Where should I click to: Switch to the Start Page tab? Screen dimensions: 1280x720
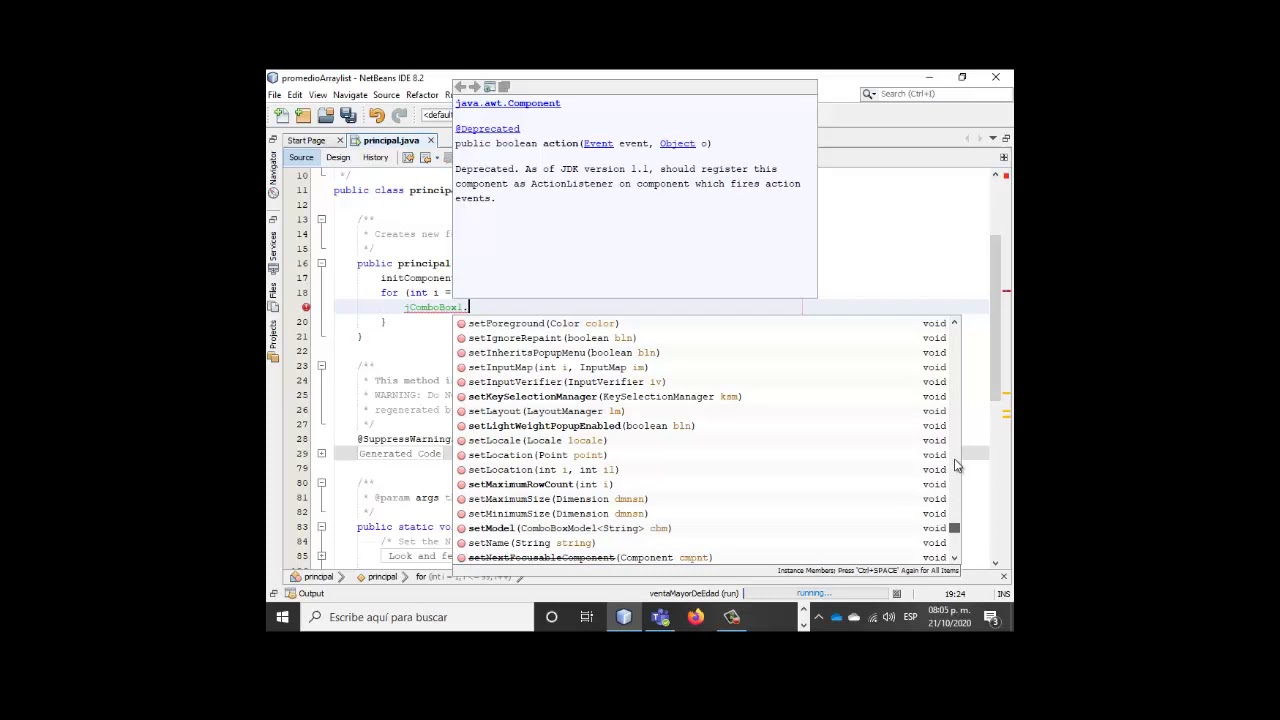pyautogui.click(x=306, y=140)
